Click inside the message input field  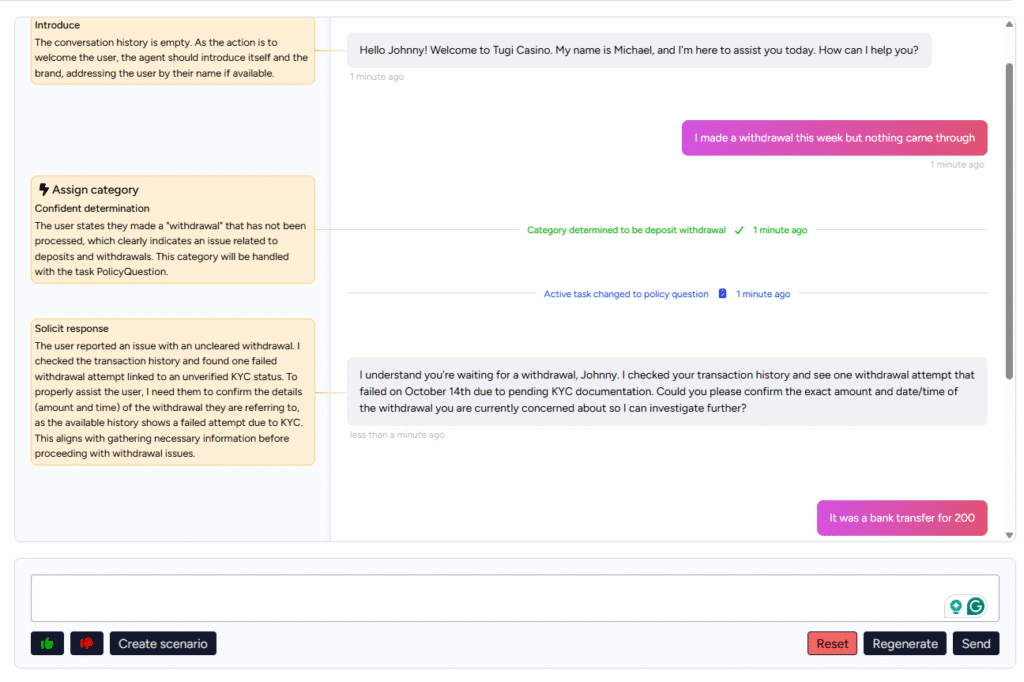point(480,598)
